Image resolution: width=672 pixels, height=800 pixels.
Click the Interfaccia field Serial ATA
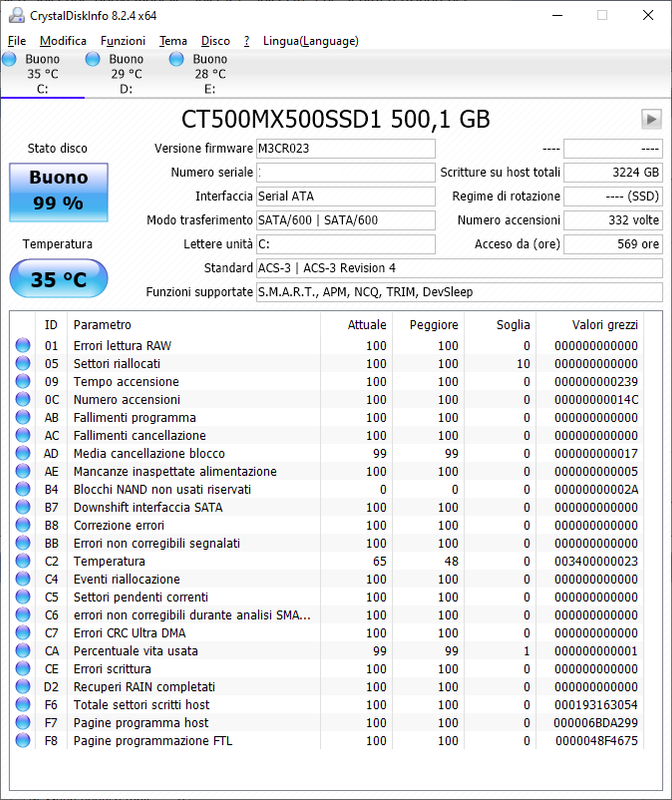pyautogui.click(x=345, y=196)
